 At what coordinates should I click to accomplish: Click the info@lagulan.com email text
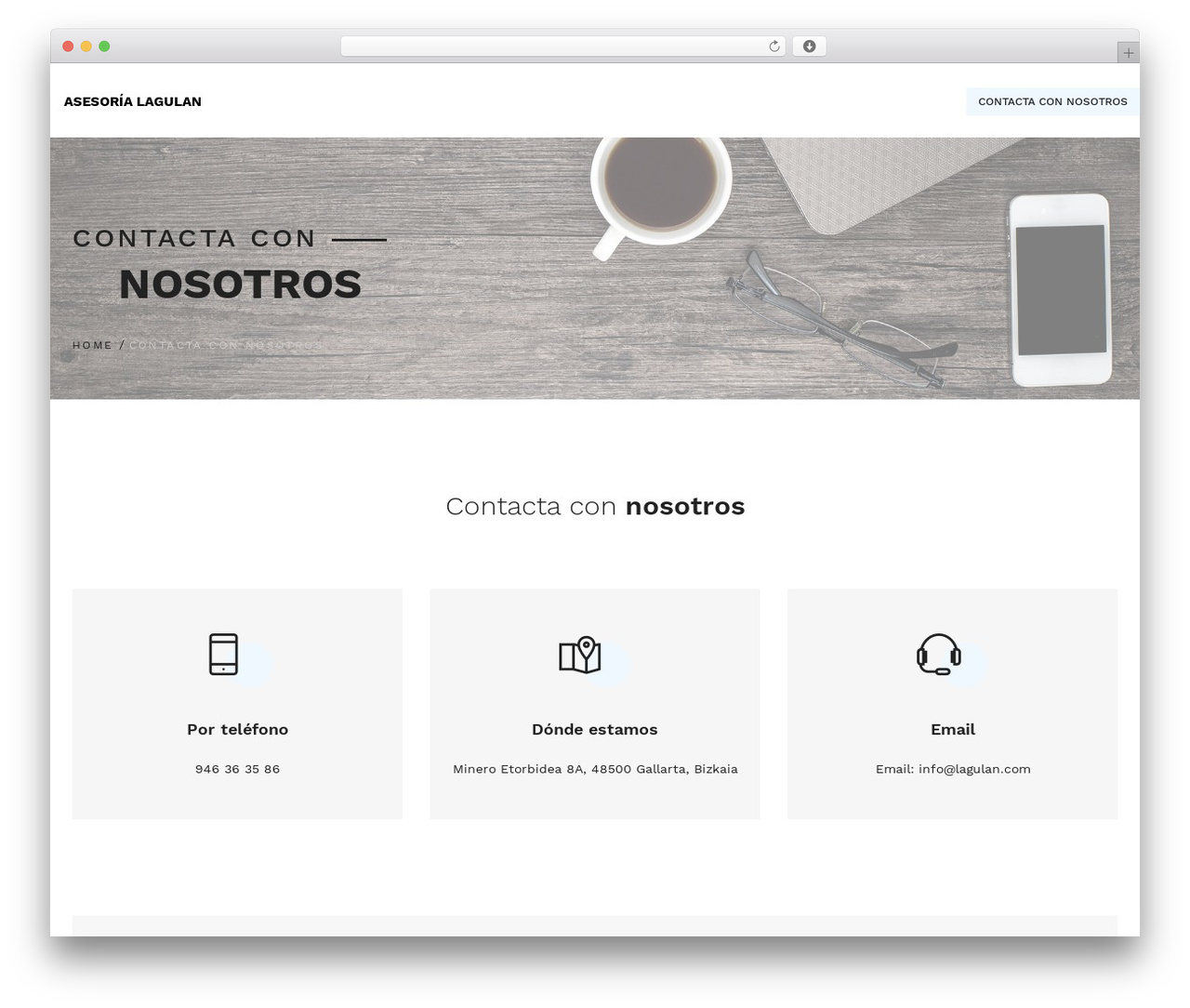tap(974, 769)
